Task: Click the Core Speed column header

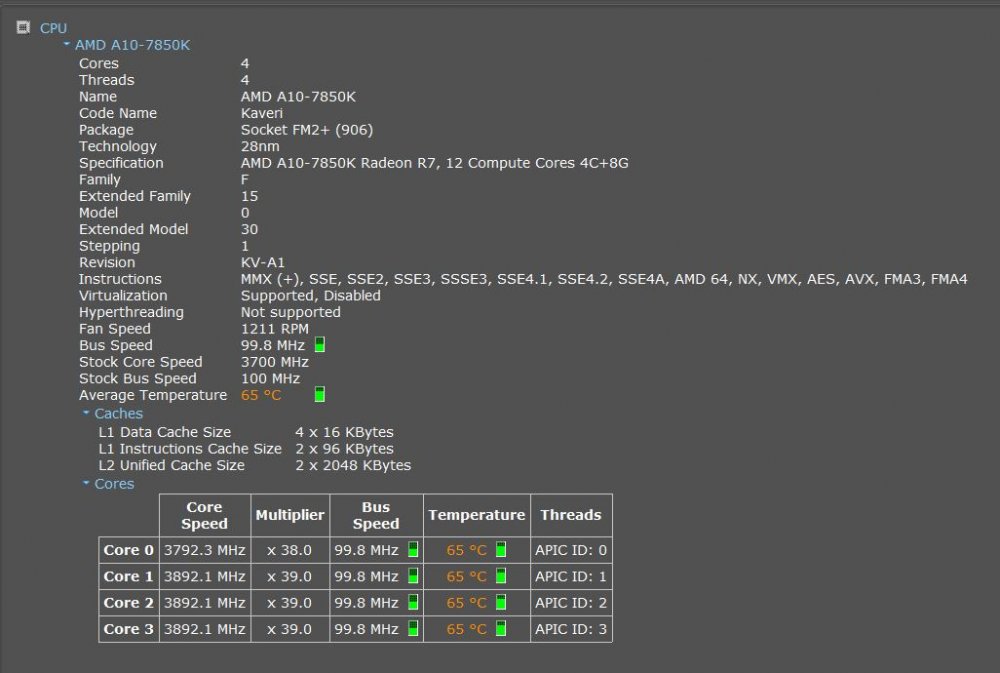Action: pos(205,515)
